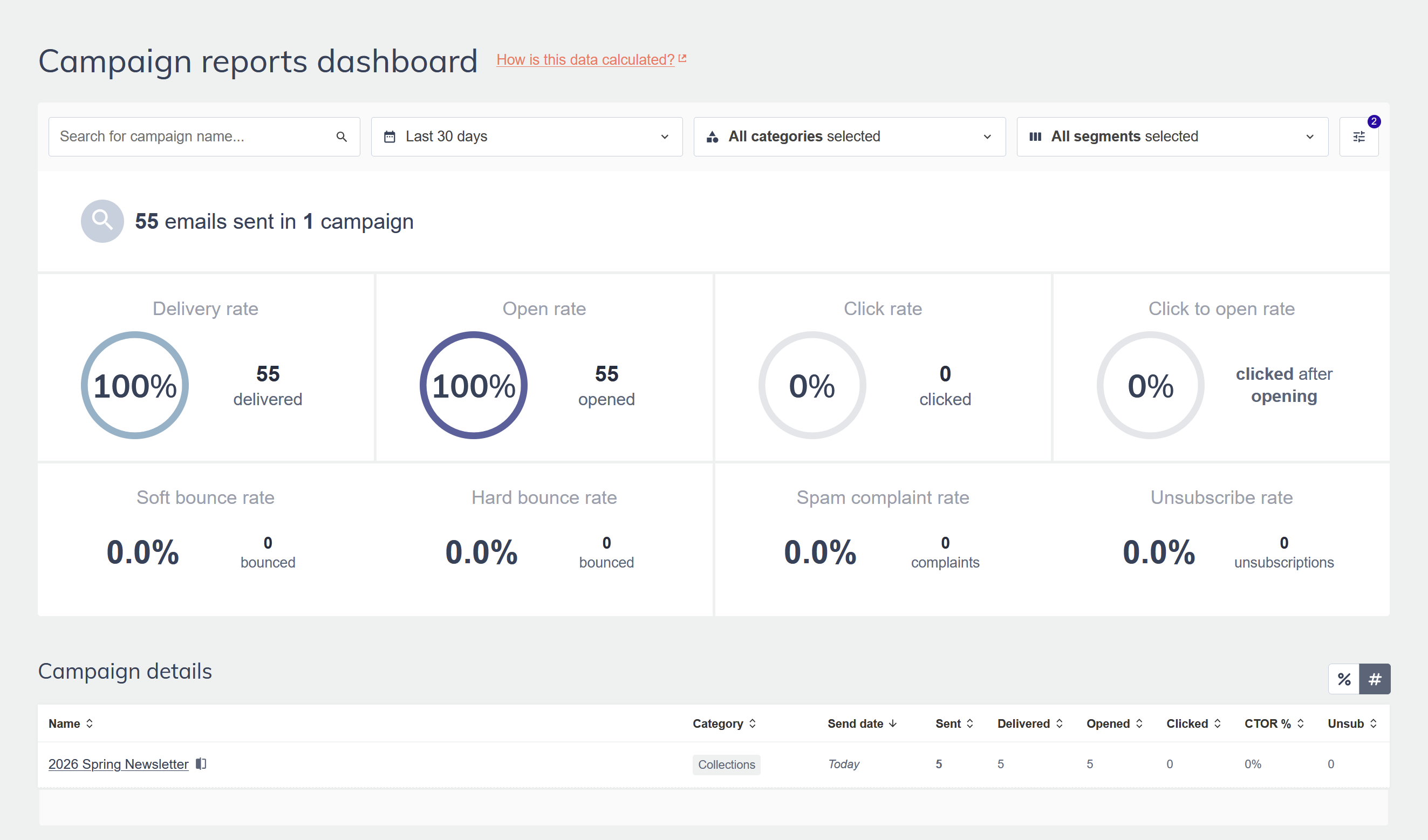Expand the All categories selected dropdown

849,136
